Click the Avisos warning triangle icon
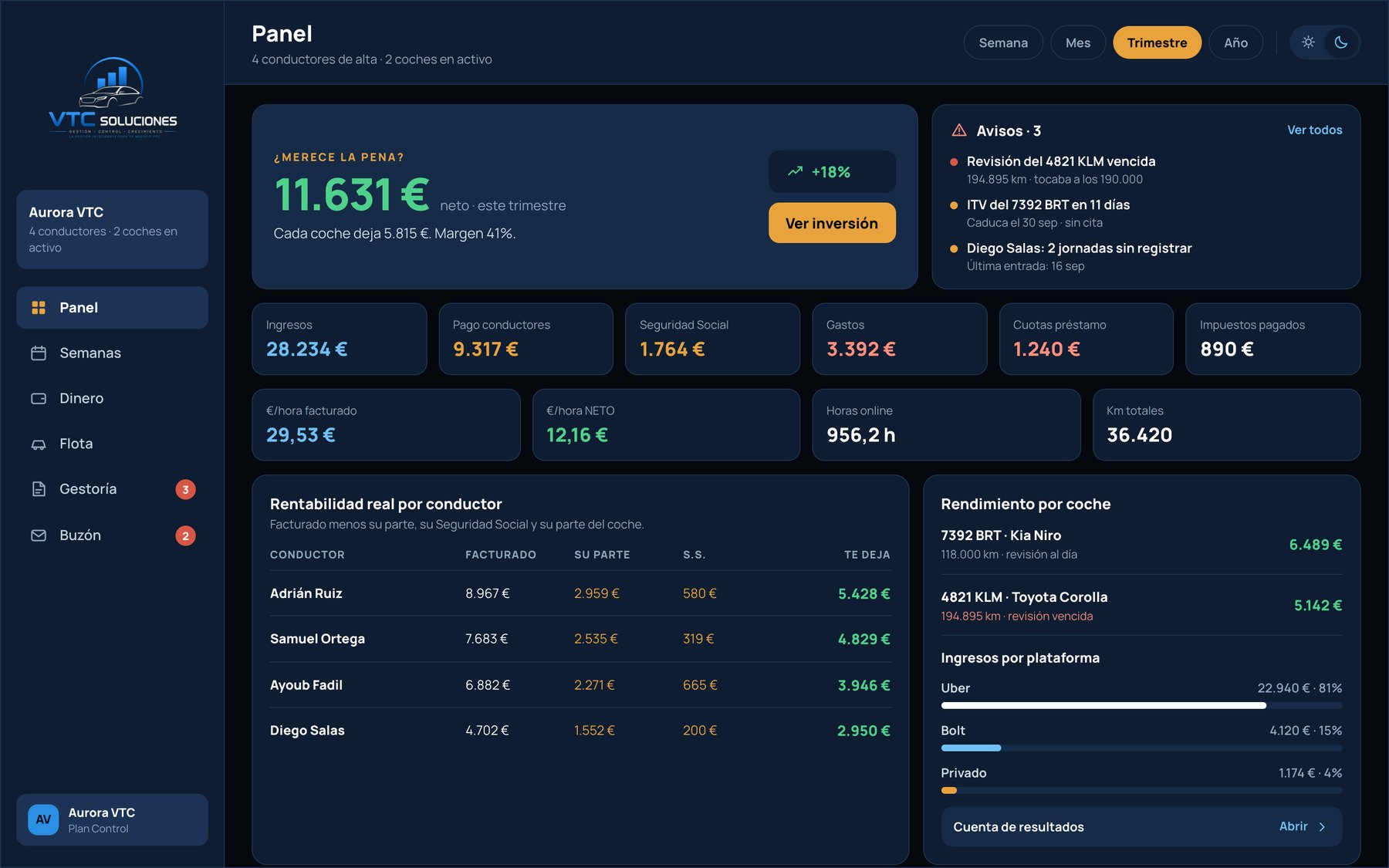1389x868 pixels. (x=959, y=130)
